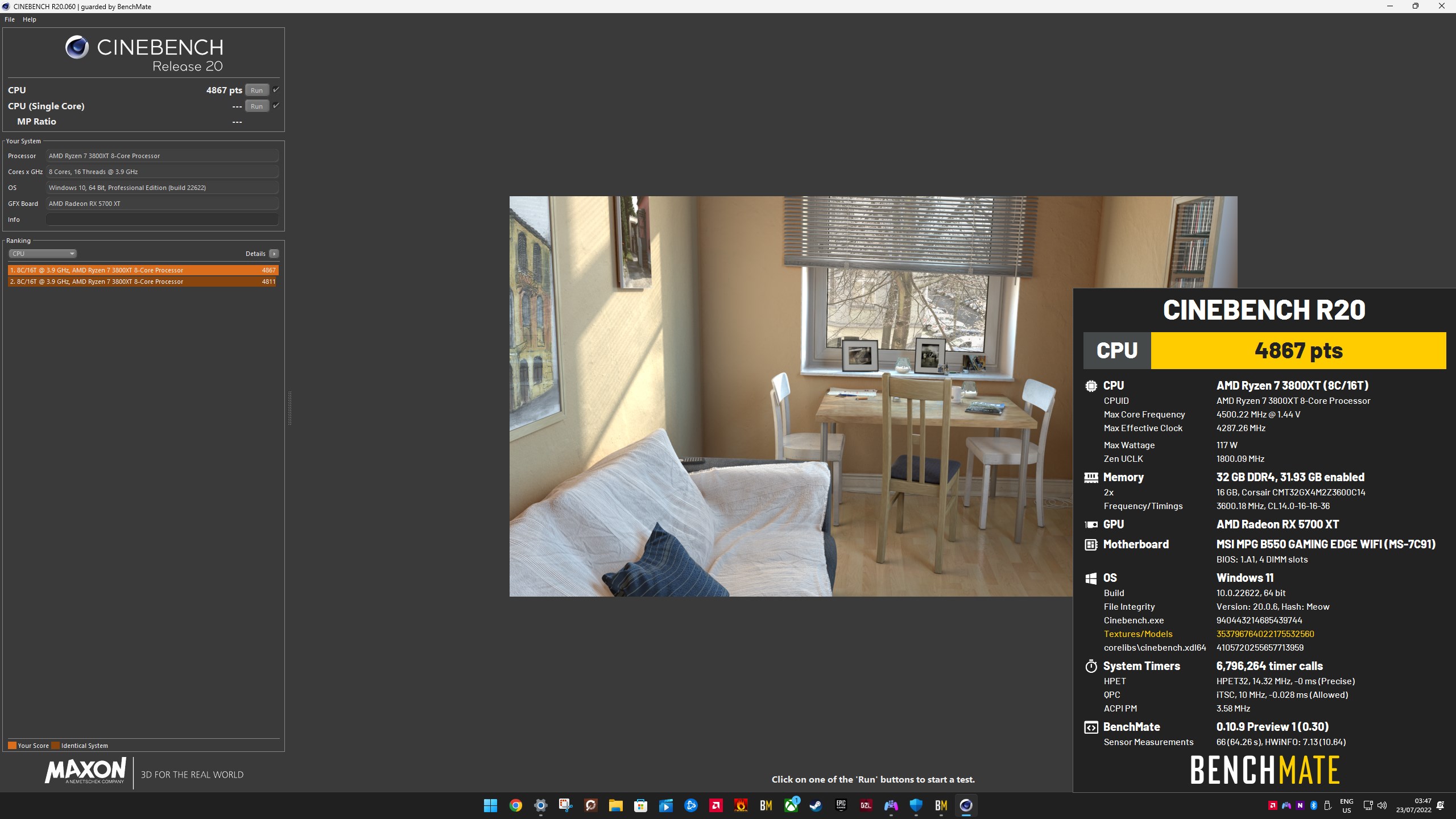Select ranking entry scoring 4811
This screenshot has height=819, width=1456.
(x=143, y=282)
